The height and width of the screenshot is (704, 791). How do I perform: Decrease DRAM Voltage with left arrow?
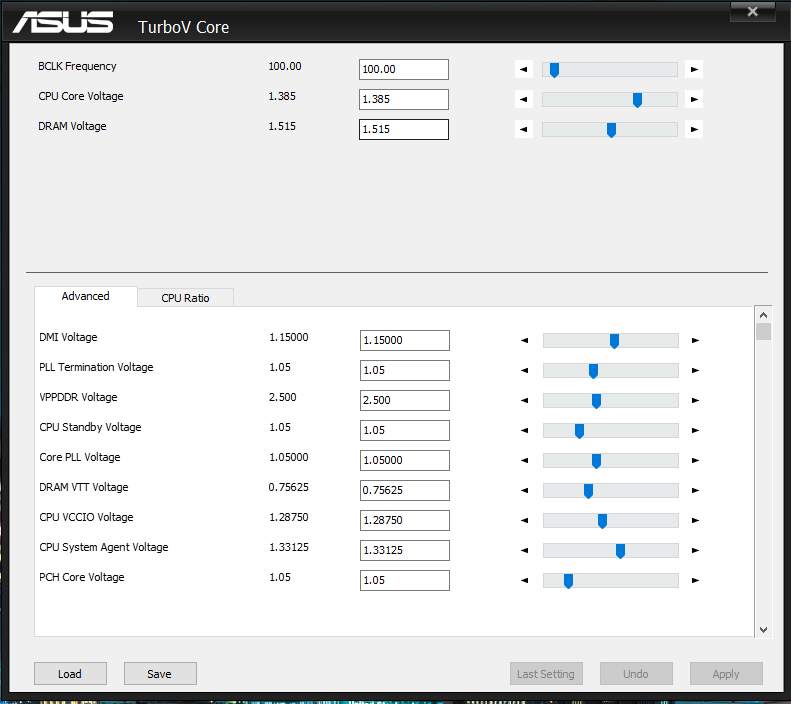tap(524, 129)
